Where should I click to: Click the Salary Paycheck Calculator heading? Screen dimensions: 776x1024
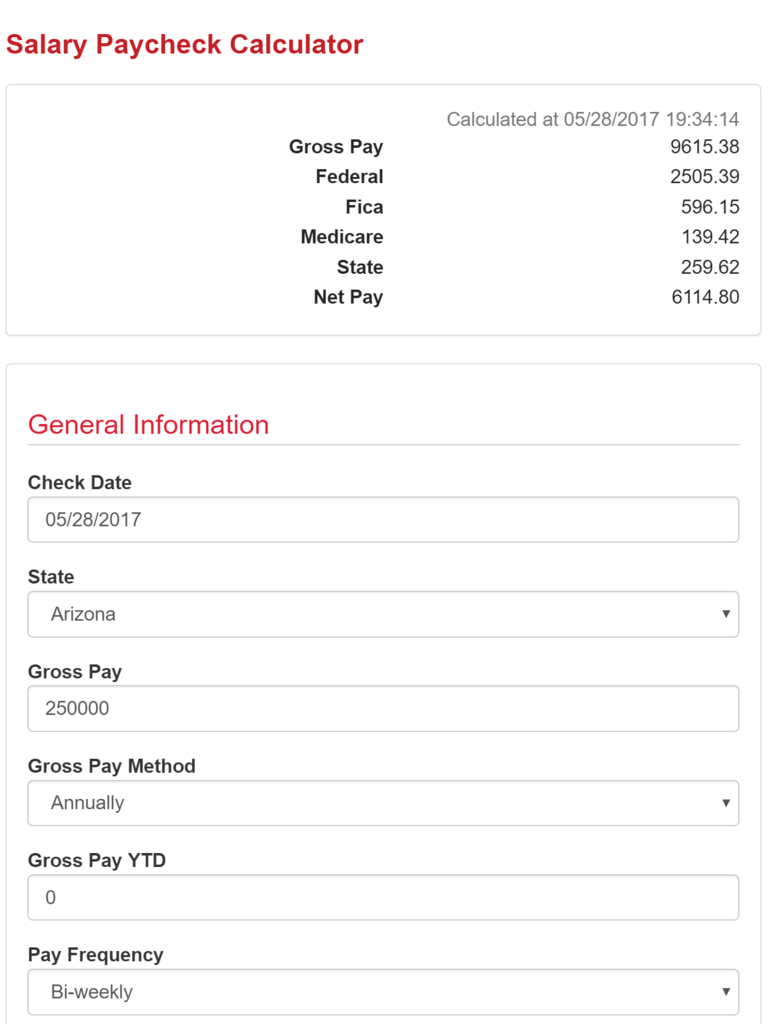click(x=185, y=45)
